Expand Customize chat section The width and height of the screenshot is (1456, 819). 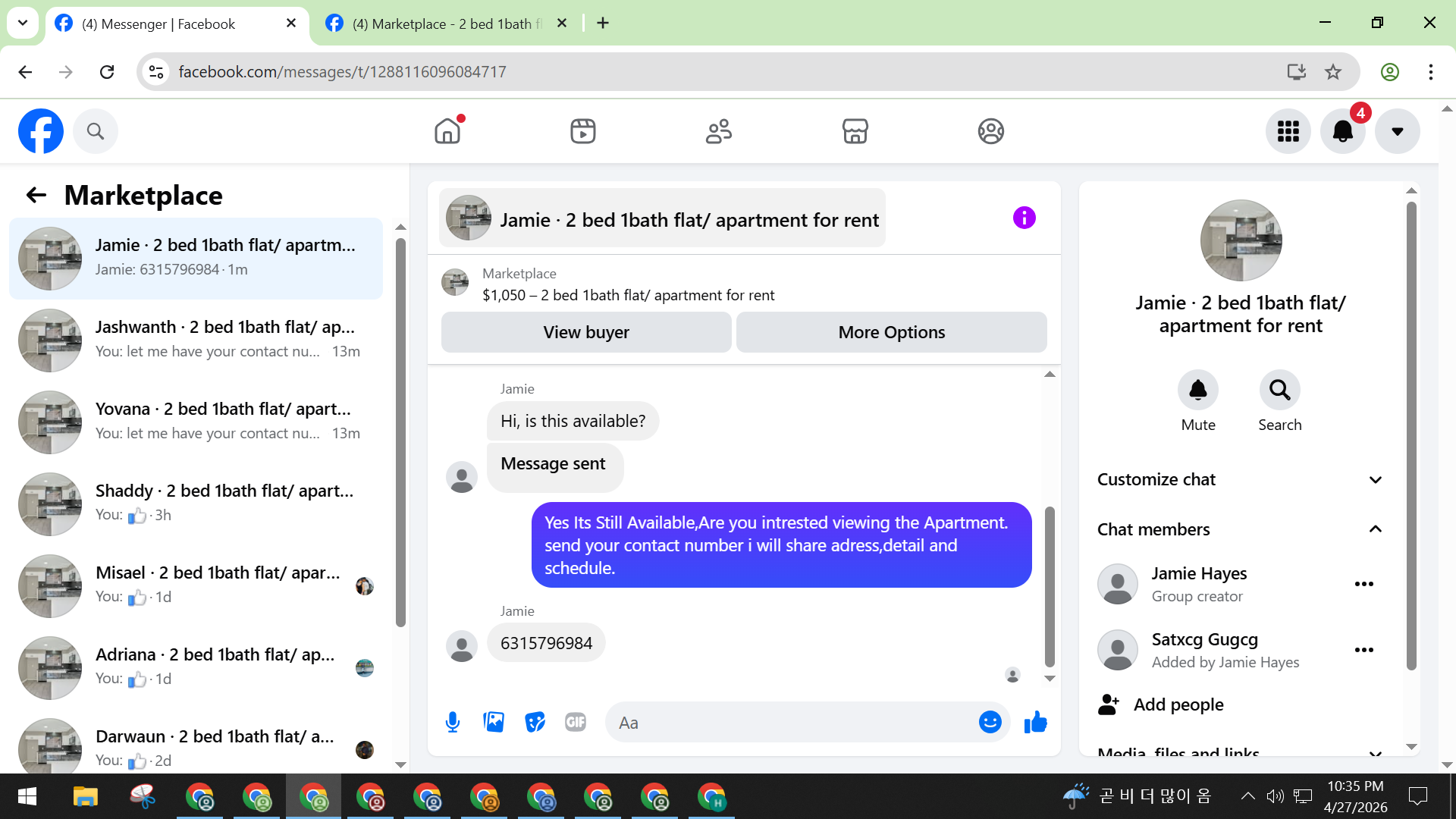tap(1241, 479)
